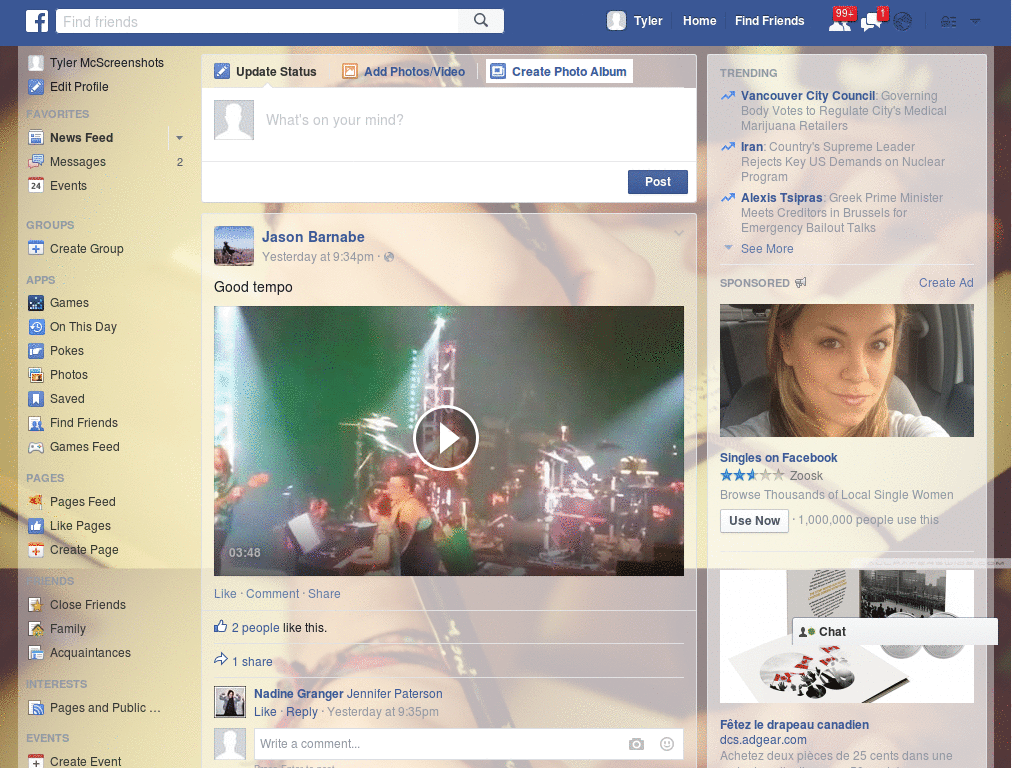Click the Post button
The image size is (1024, 768).
[658, 182]
